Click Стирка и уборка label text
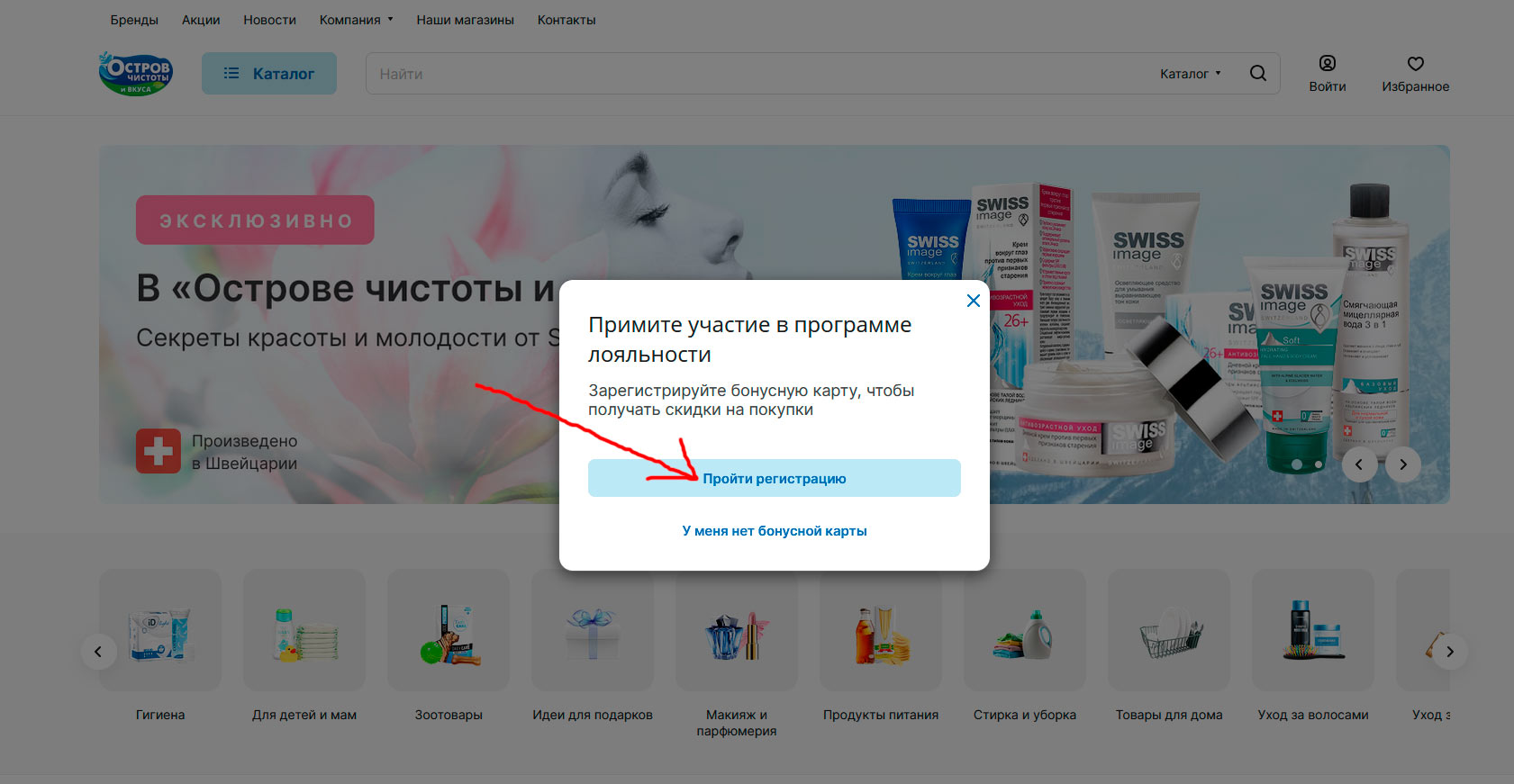Image resolution: width=1514 pixels, height=784 pixels. tap(1025, 715)
